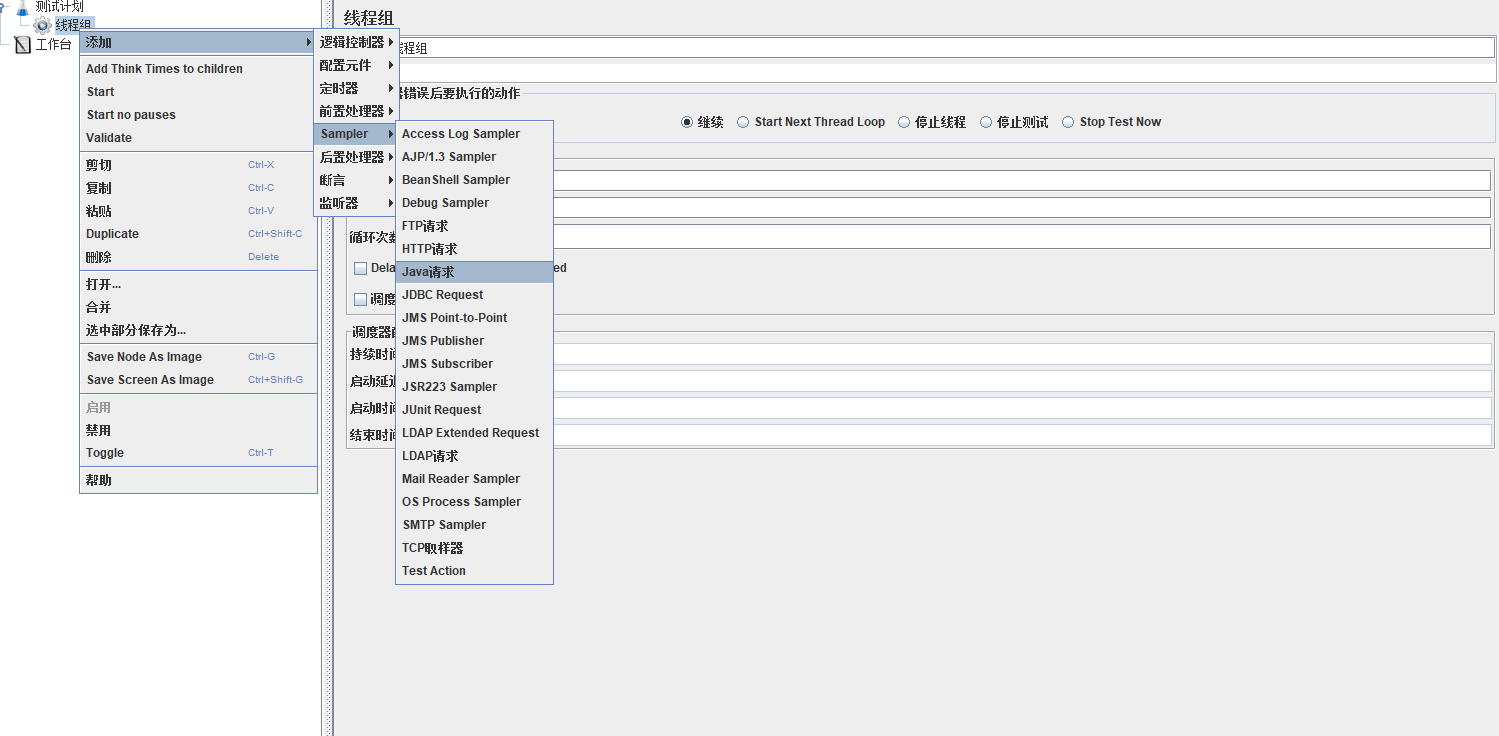
Task: Click the thread group name input field
Action: (x=900, y=46)
